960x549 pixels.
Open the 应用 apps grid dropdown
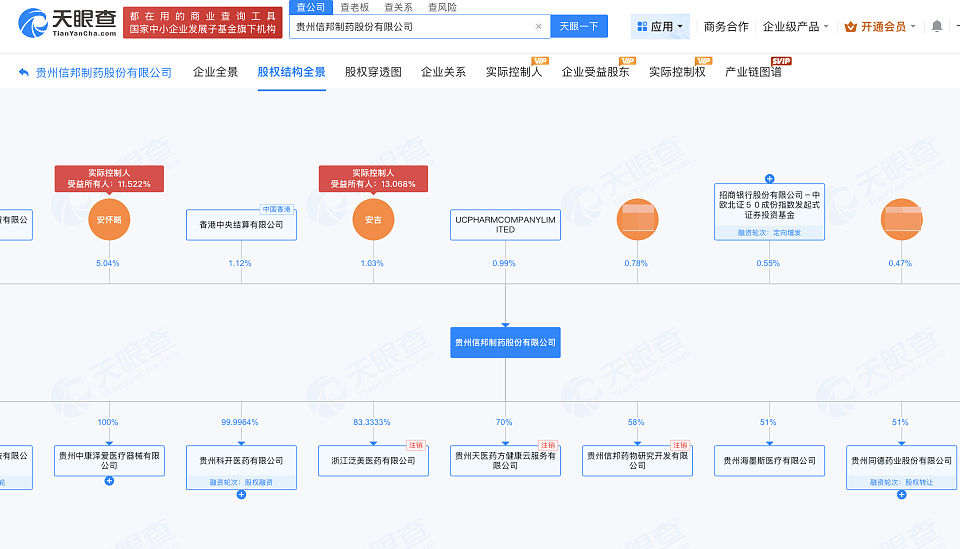(660, 26)
